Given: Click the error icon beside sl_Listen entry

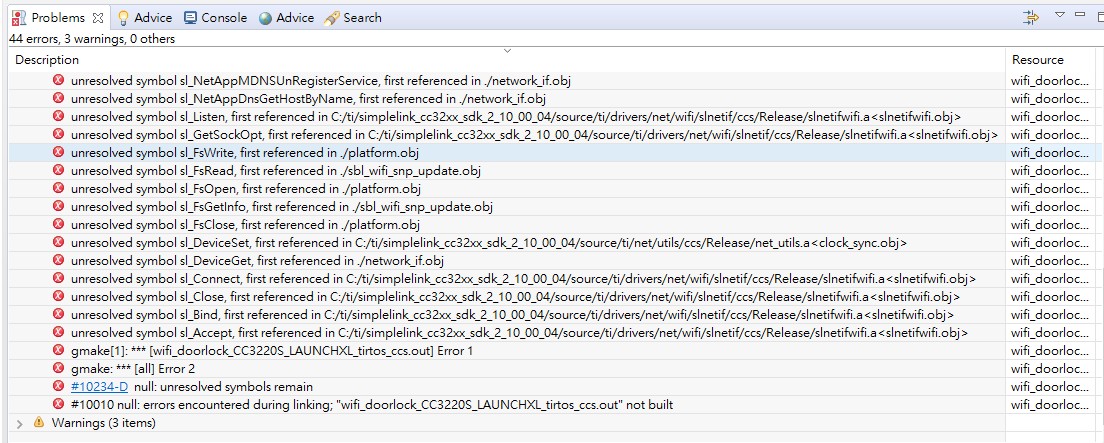Looking at the screenshot, I should coord(58,117).
